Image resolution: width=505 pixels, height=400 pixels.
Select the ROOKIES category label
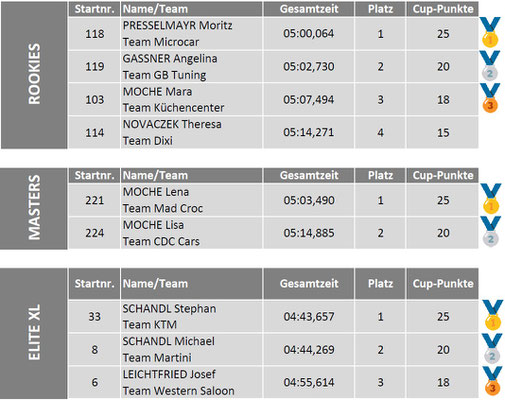click(x=34, y=75)
